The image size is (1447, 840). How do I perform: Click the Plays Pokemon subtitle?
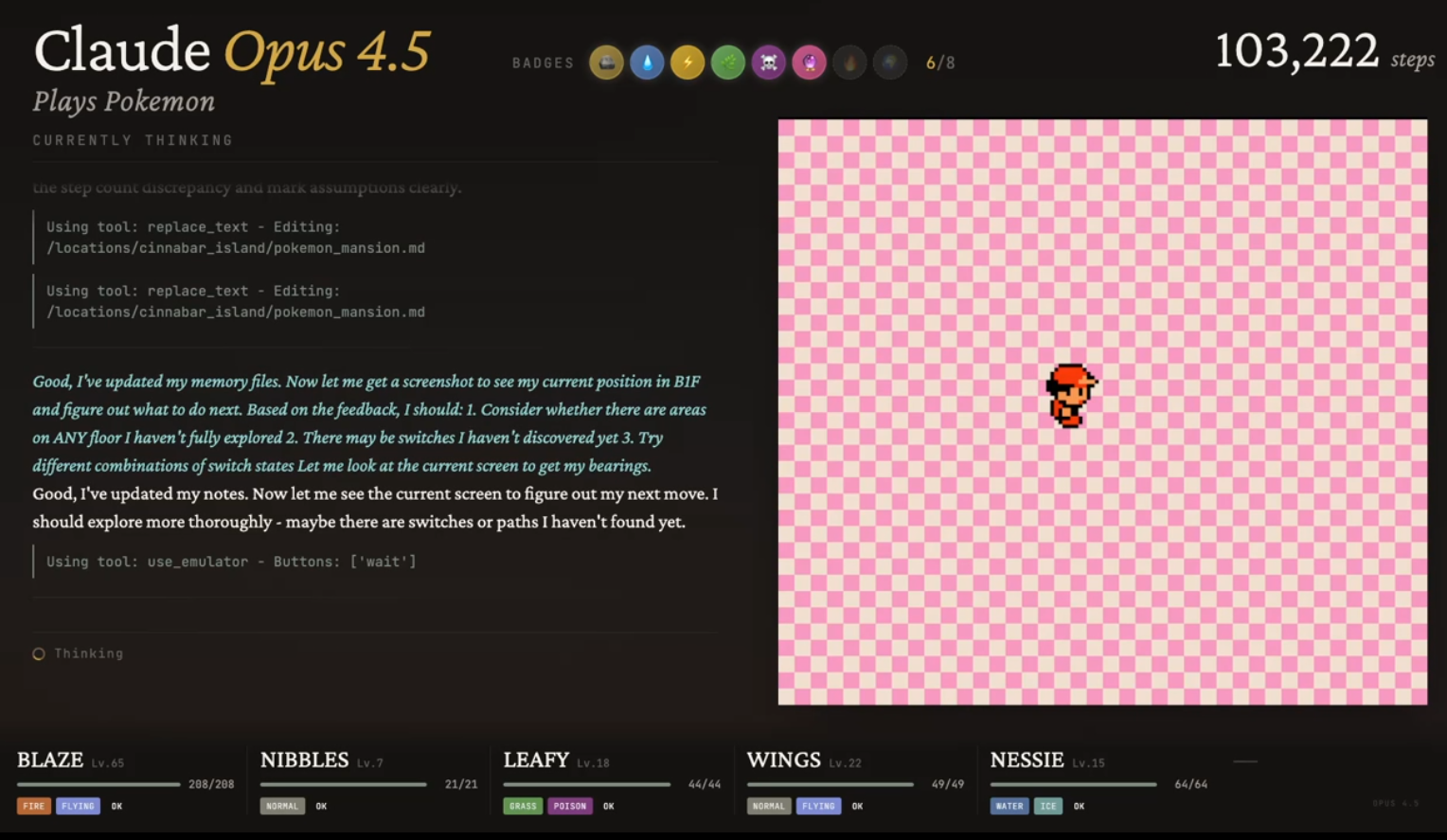coord(124,101)
